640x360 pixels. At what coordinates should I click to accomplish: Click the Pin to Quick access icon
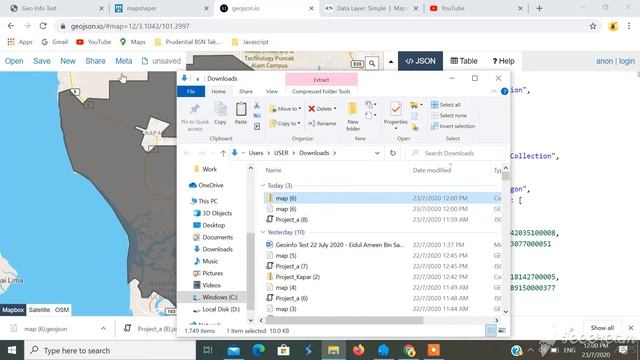pos(195,109)
